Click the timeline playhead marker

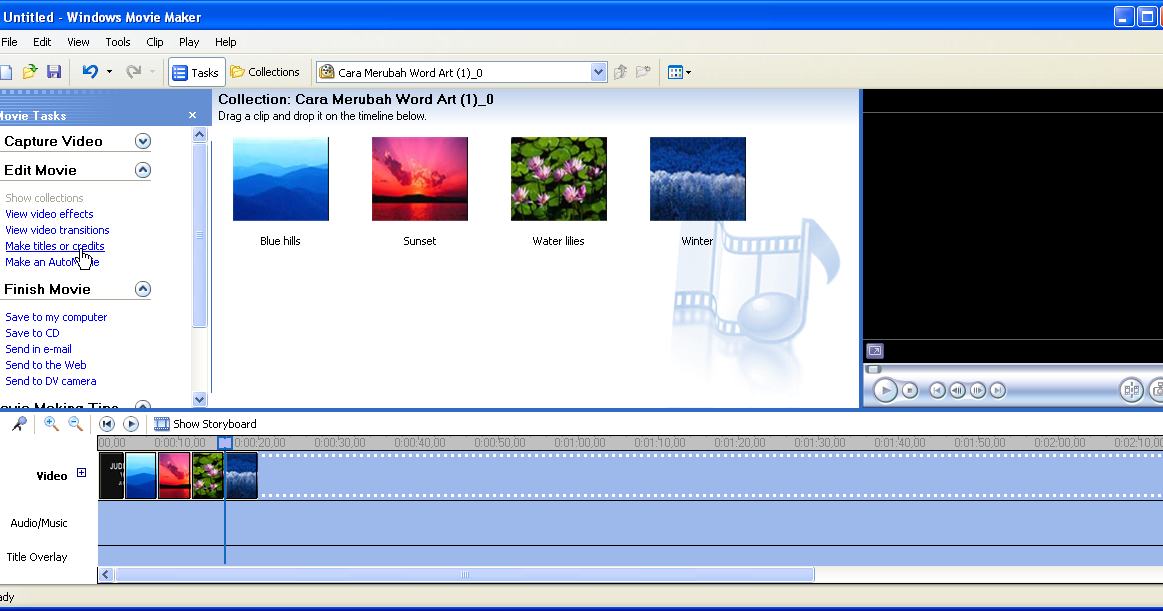225,443
